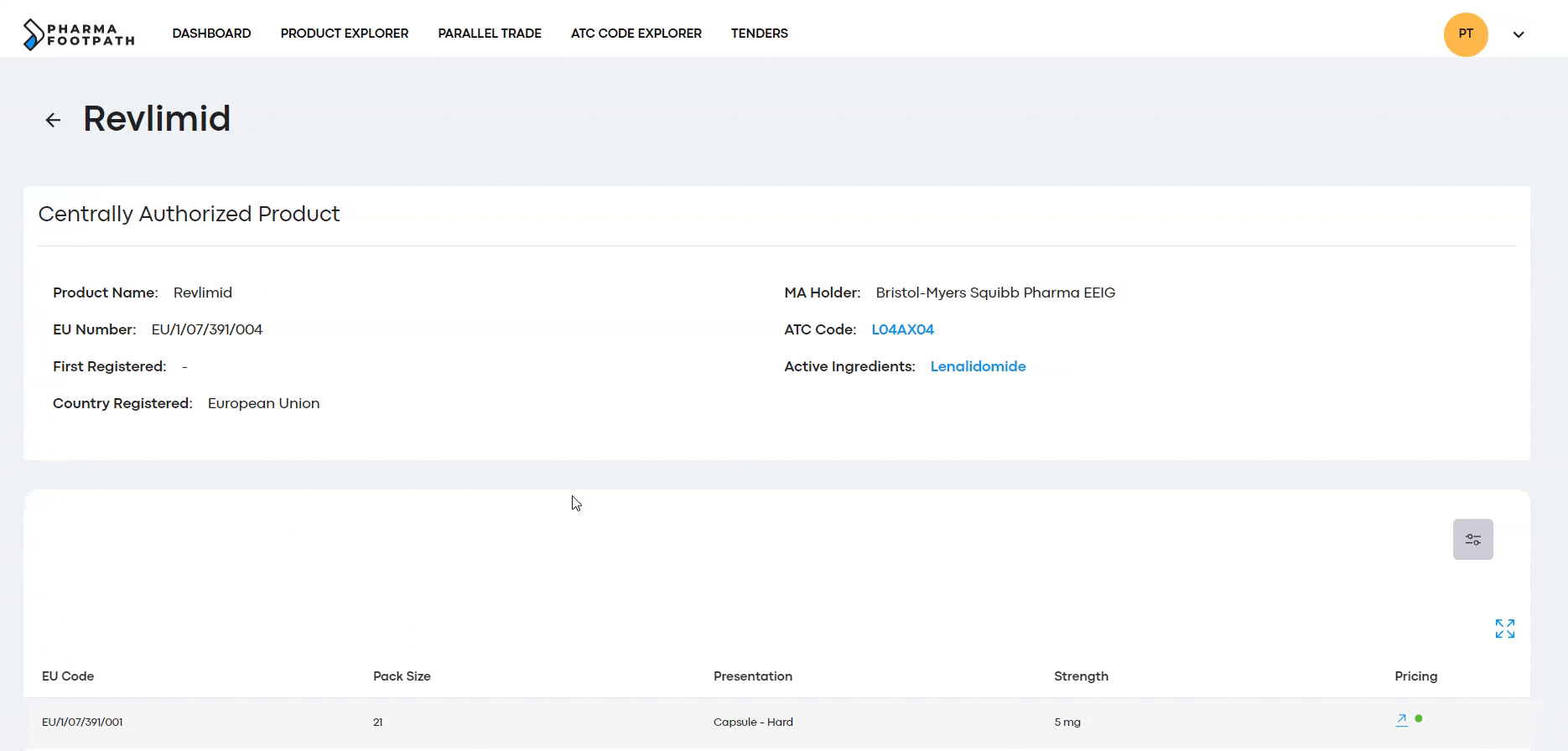Click the Pharma Footpath logo
This screenshot has height=751, width=1568.
coord(79,34)
